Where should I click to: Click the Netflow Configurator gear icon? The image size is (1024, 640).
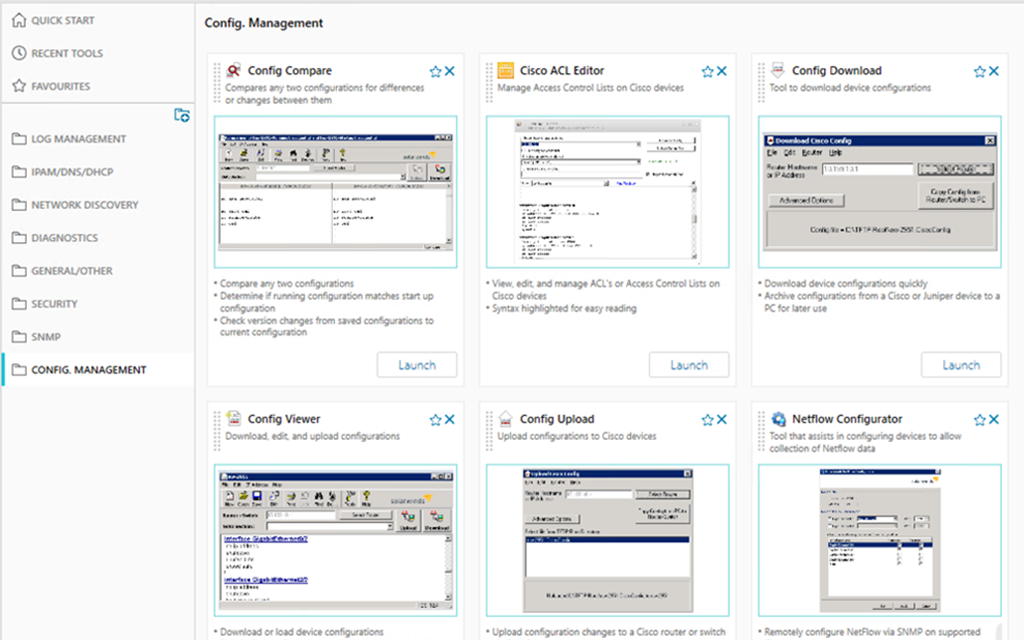click(780, 419)
